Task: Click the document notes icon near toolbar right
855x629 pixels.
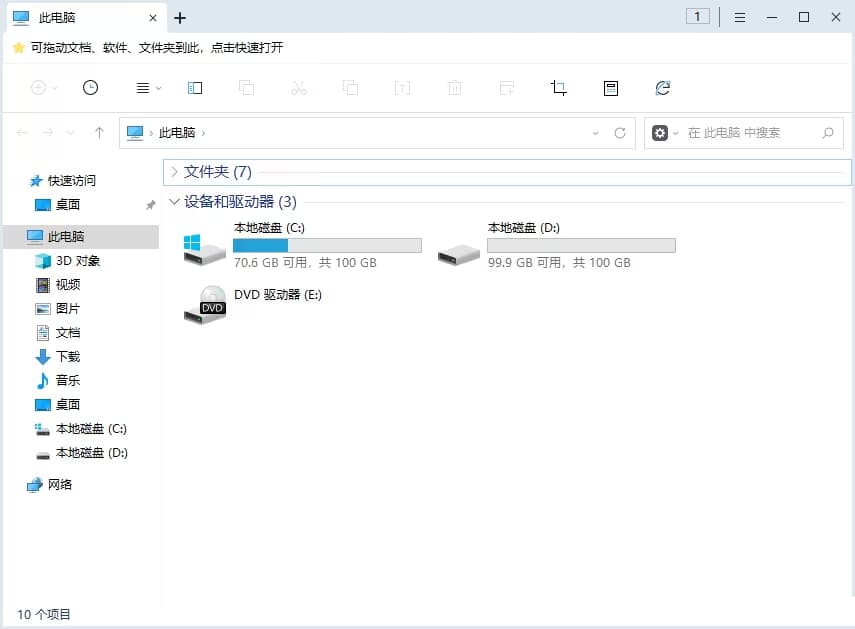Action: [x=611, y=88]
